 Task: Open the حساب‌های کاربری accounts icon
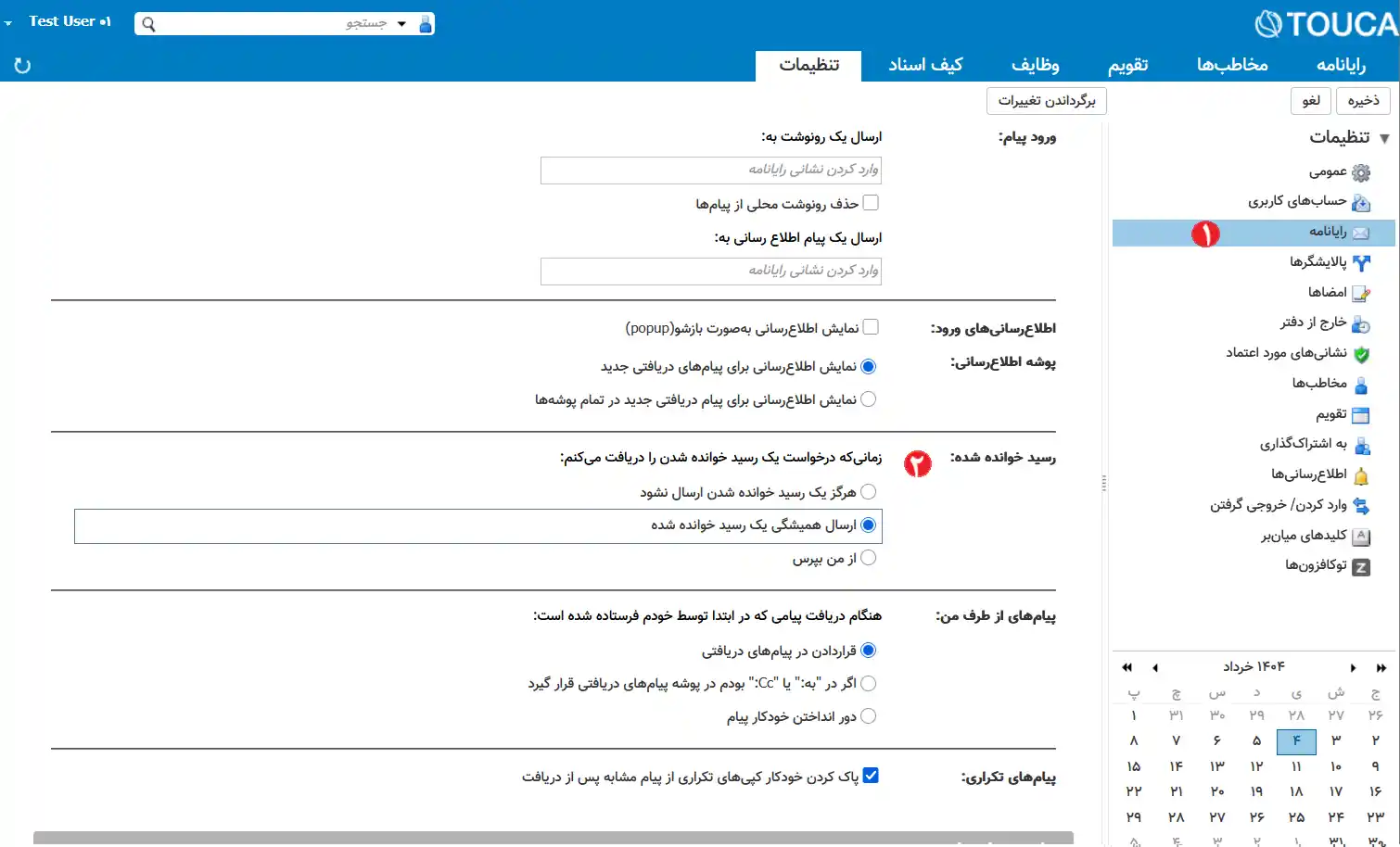click(1361, 202)
